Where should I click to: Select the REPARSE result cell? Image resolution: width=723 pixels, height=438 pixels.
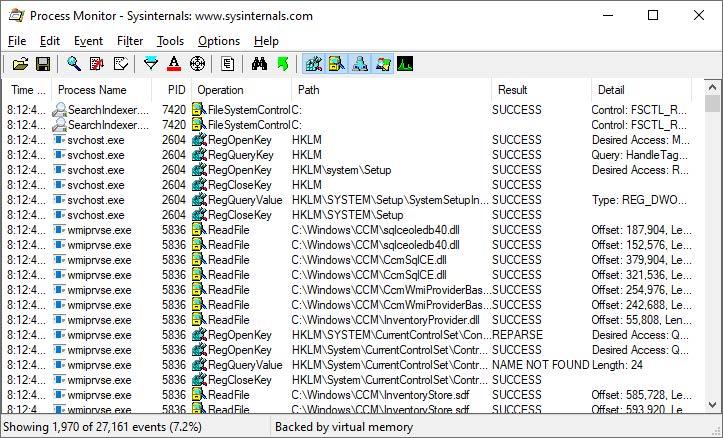tap(517, 335)
